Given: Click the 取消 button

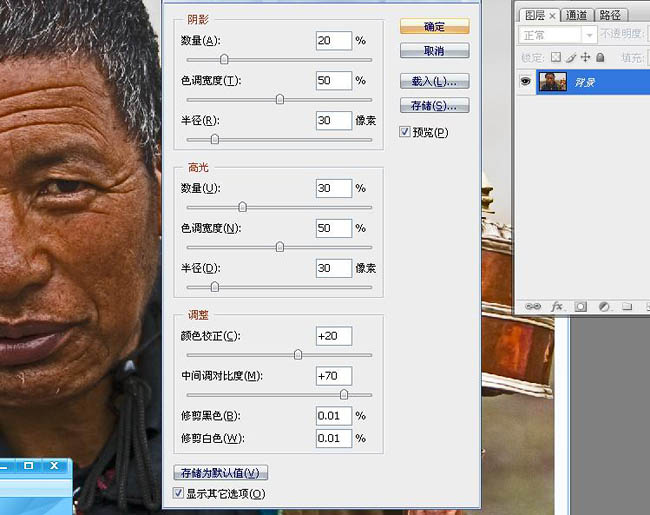Looking at the screenshot, I should [434, 50].
